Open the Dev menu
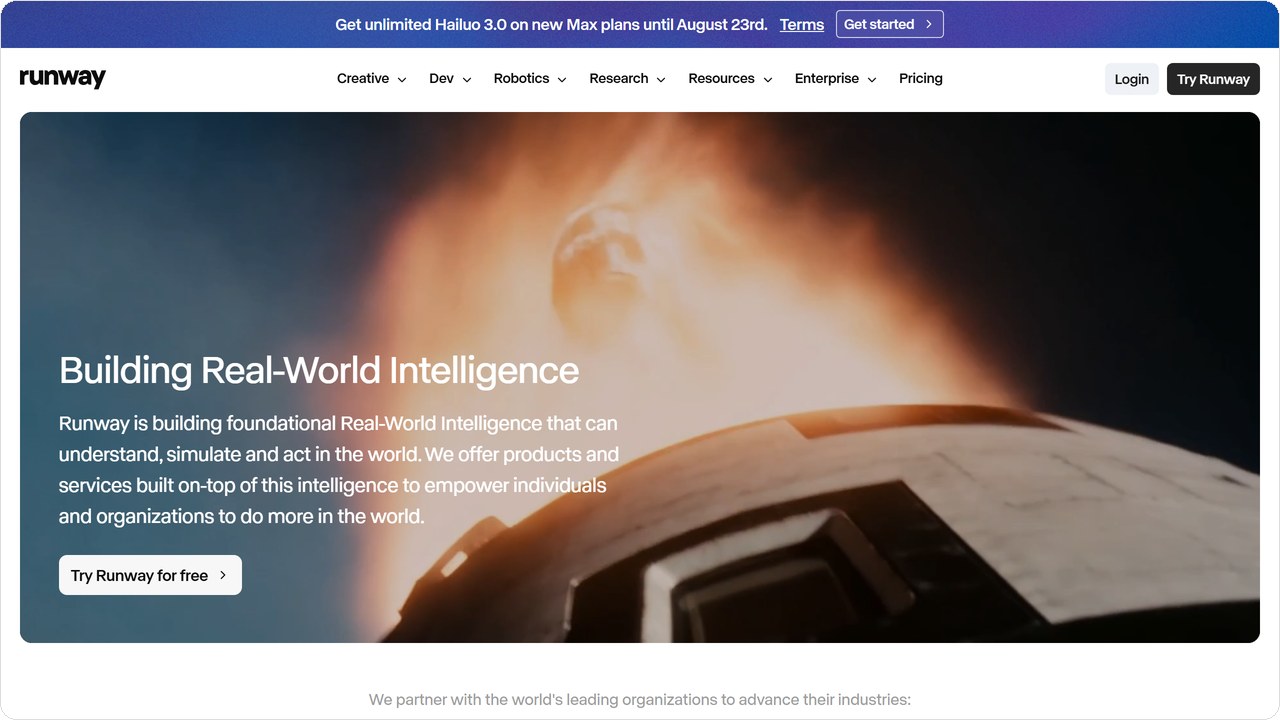The width and height of the screenshot is (1280, 720). [x=441, y=79]
